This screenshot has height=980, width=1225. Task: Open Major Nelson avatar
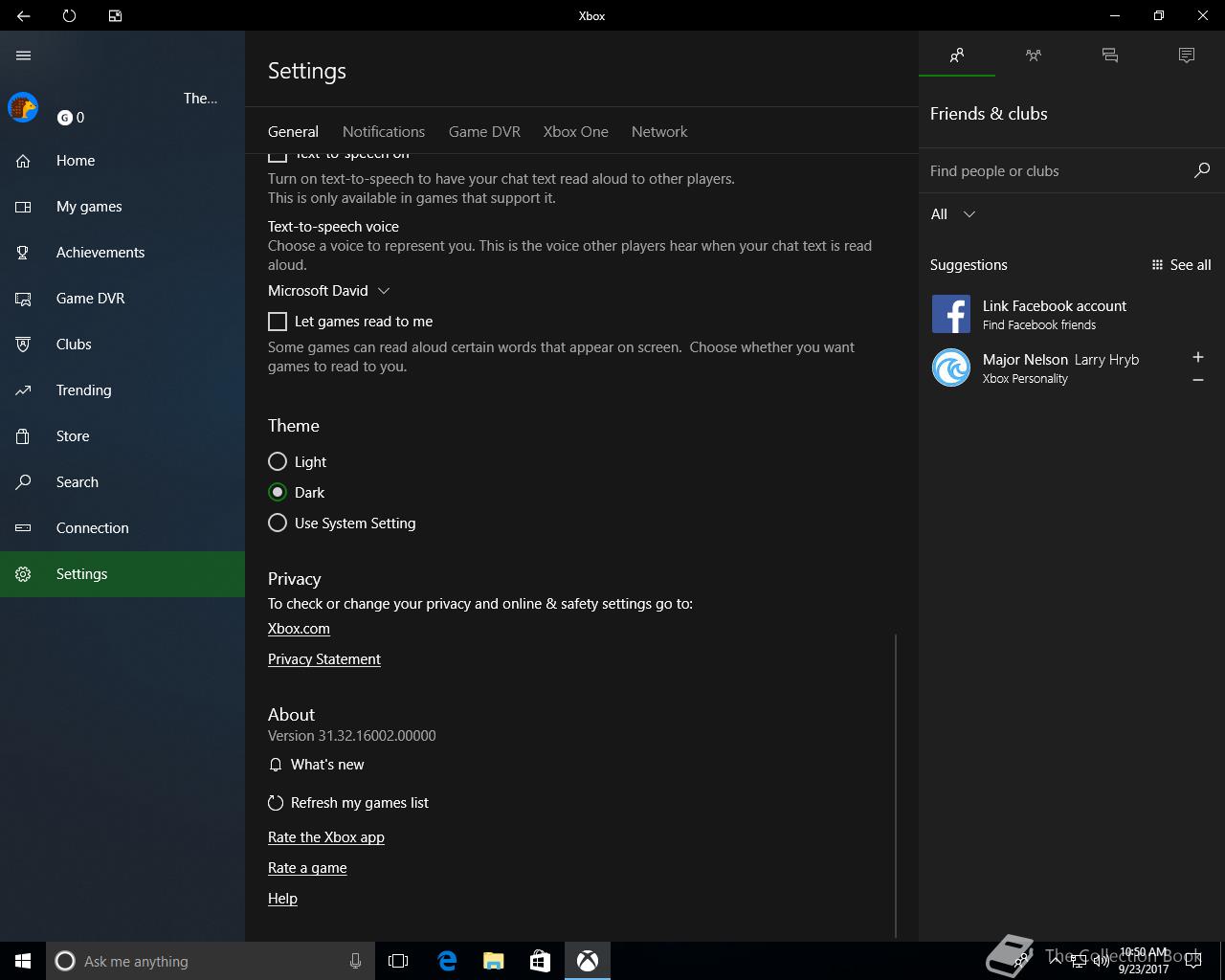[x=951, y=367]
